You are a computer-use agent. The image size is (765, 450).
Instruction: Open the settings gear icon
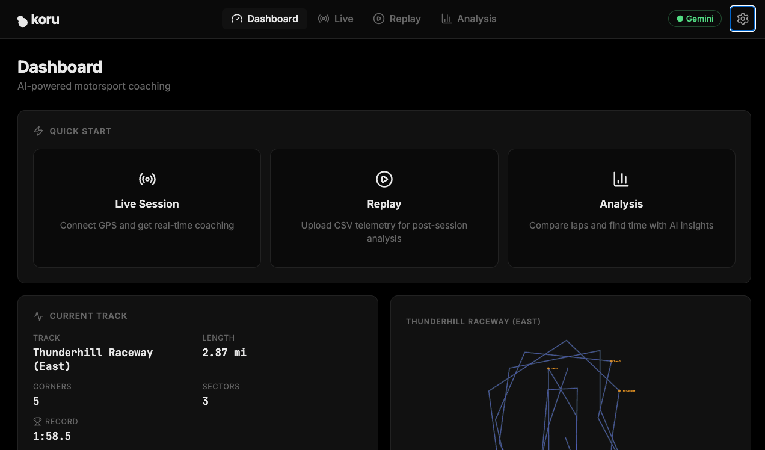(742, 19)
